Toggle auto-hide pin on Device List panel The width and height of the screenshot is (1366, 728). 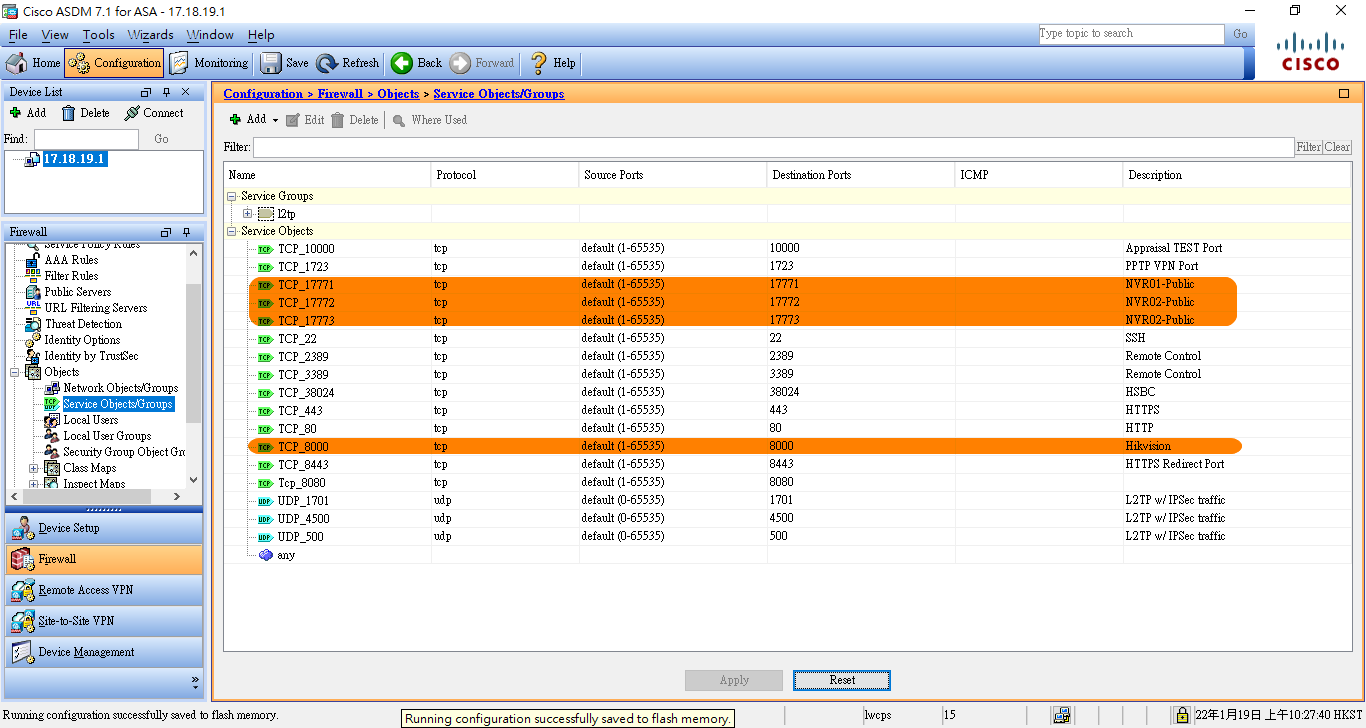coord(166,91)
